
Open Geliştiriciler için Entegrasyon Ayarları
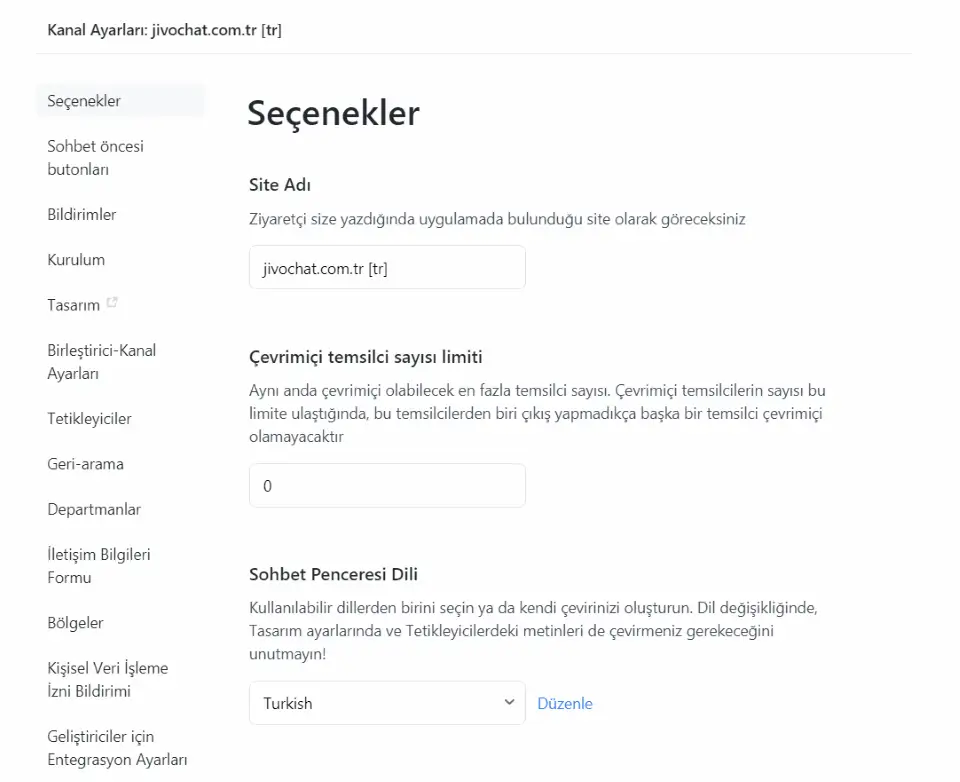click(x=117, y=748)
